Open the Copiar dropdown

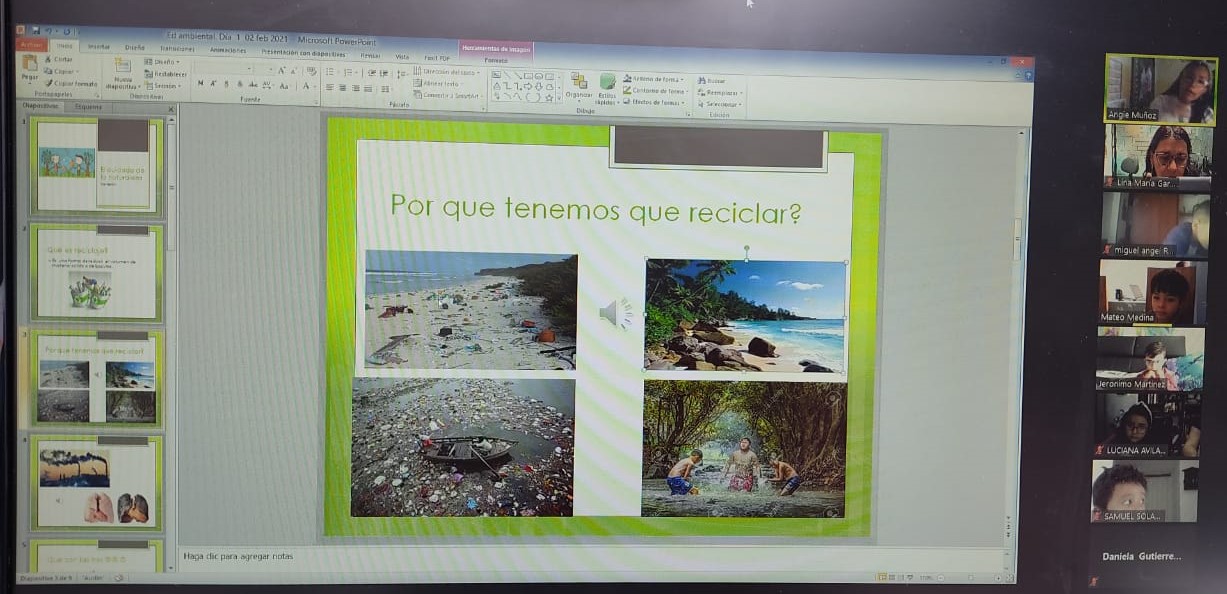point(60,72)
